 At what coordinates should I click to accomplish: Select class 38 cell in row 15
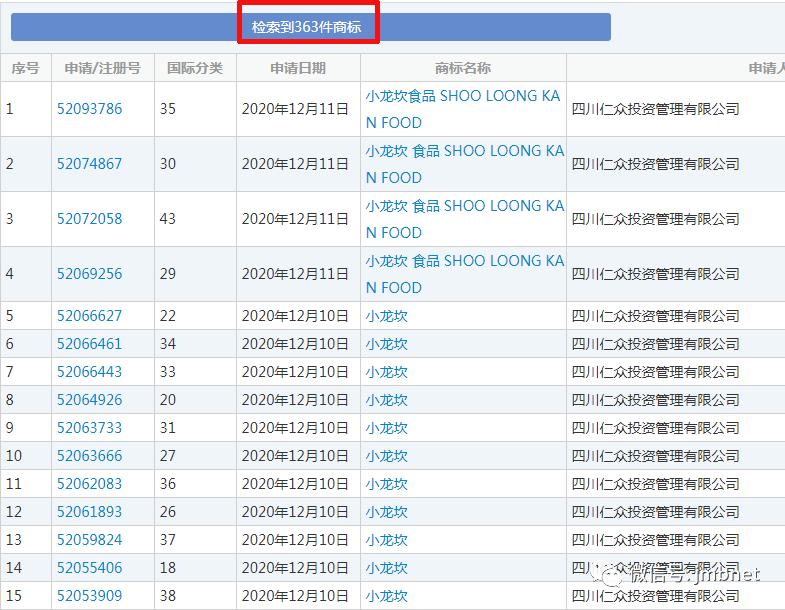point(195,596)
